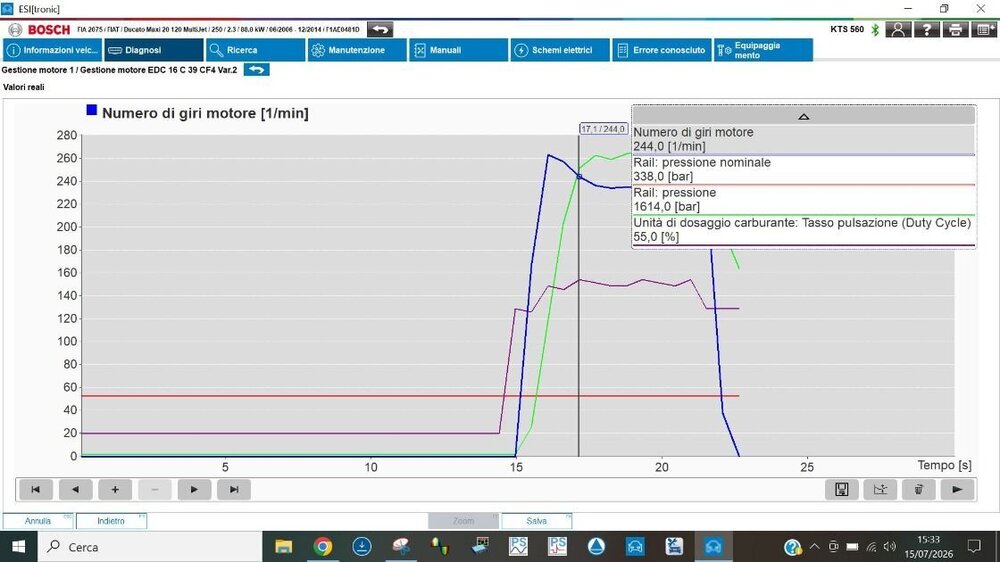Zoom in with the plus button
This screenshot has width=1000, height=562.
(115, 489)
